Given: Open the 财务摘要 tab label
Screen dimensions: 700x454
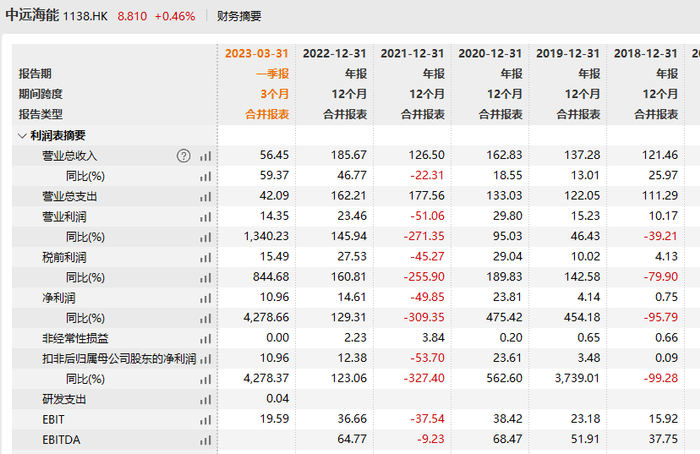Looking at the screenshot, I should pyautogui.click(x=239, y=17).
